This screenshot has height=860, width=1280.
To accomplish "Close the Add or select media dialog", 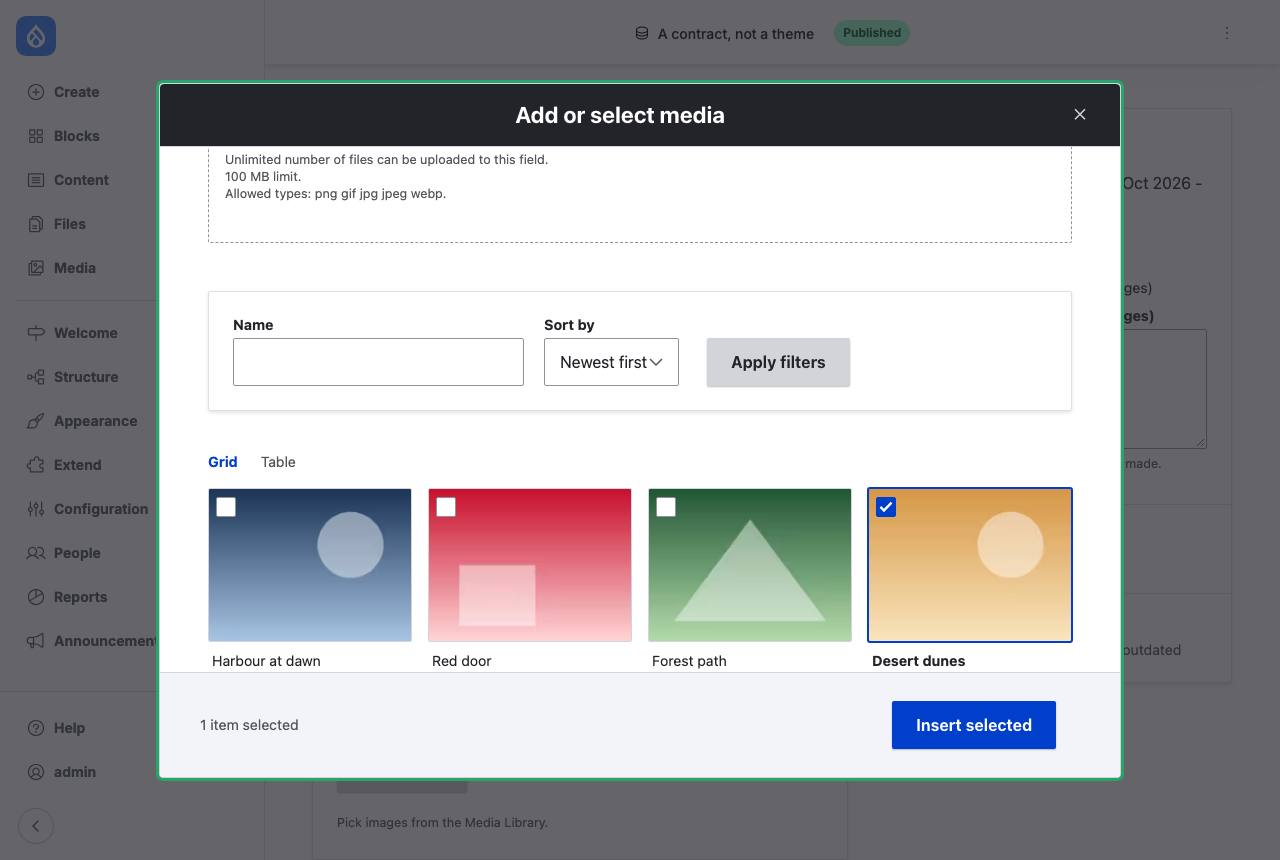I will [x=1080, y=115].
